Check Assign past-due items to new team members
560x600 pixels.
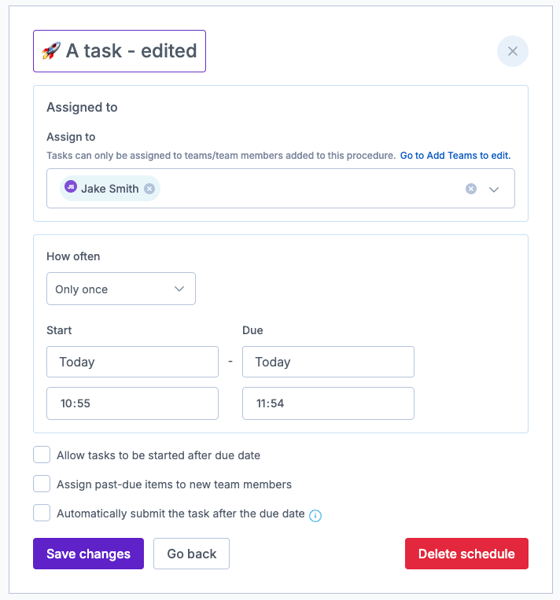point(42,484)
